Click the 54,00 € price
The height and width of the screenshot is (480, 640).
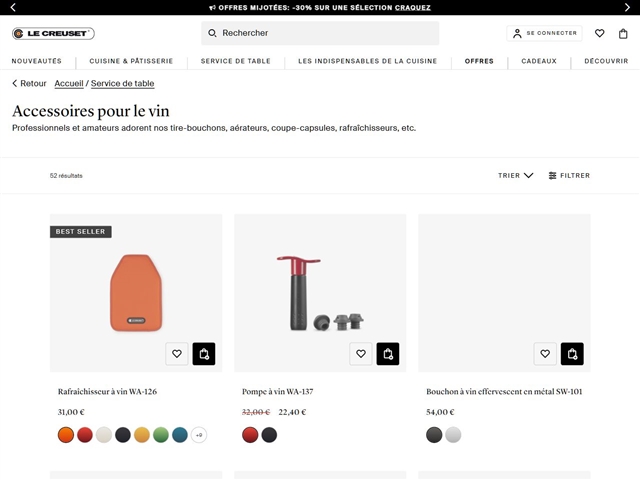point(440,412)
